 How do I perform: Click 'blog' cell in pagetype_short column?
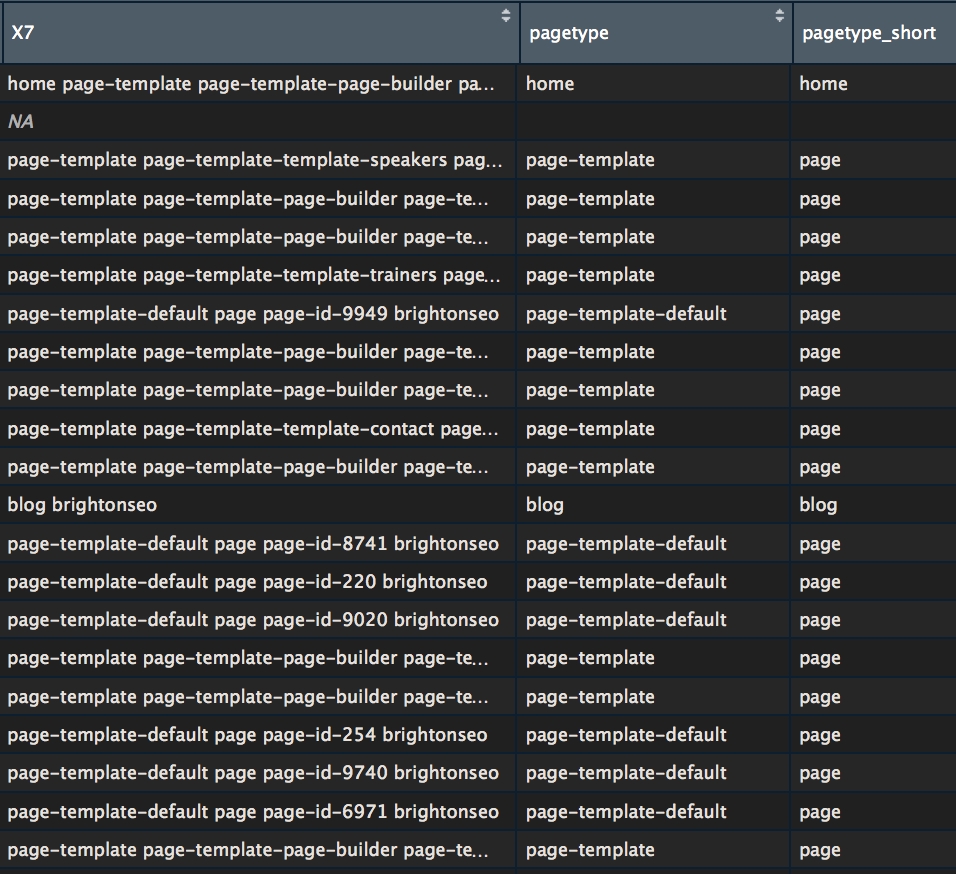click(x=818, y=505)
